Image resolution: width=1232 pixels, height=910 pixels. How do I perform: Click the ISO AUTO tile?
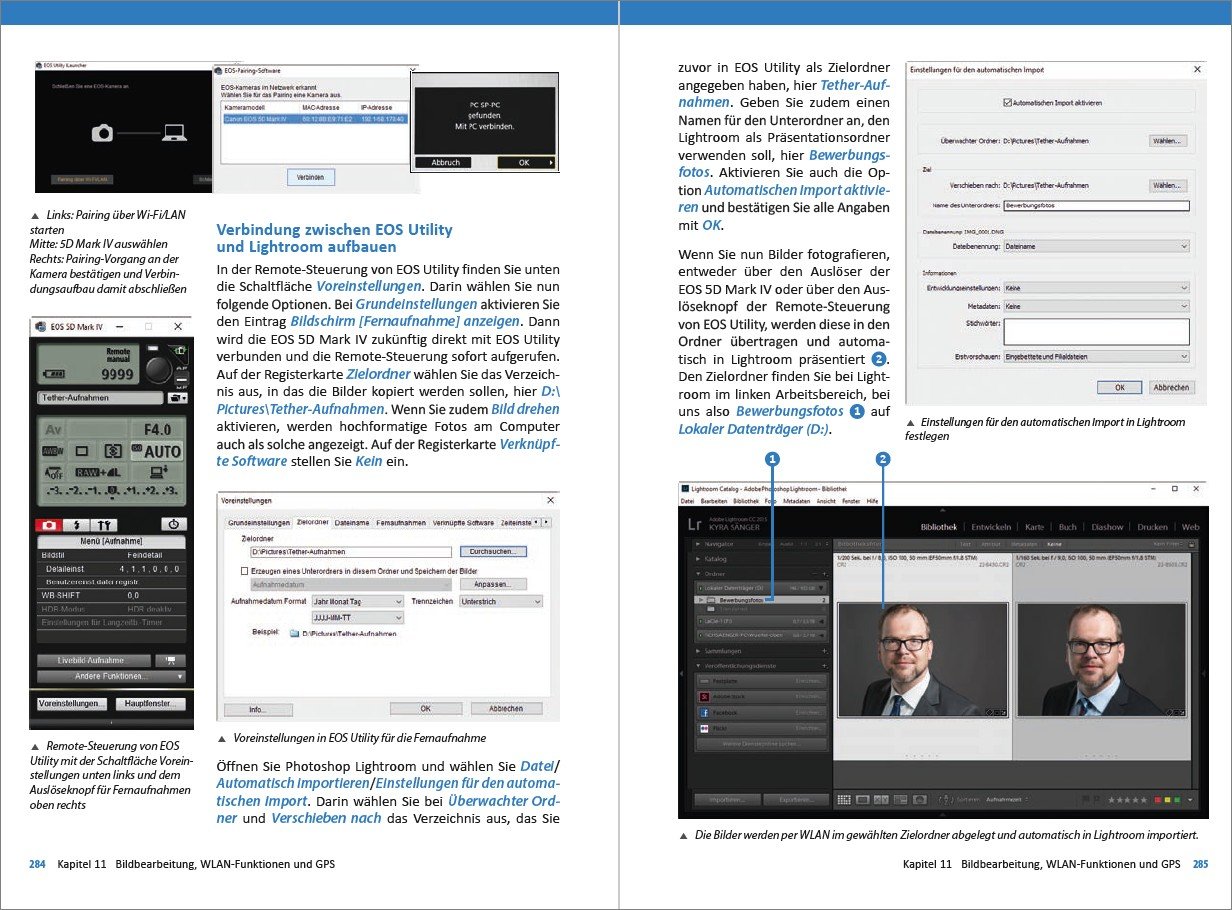(157, 450)
